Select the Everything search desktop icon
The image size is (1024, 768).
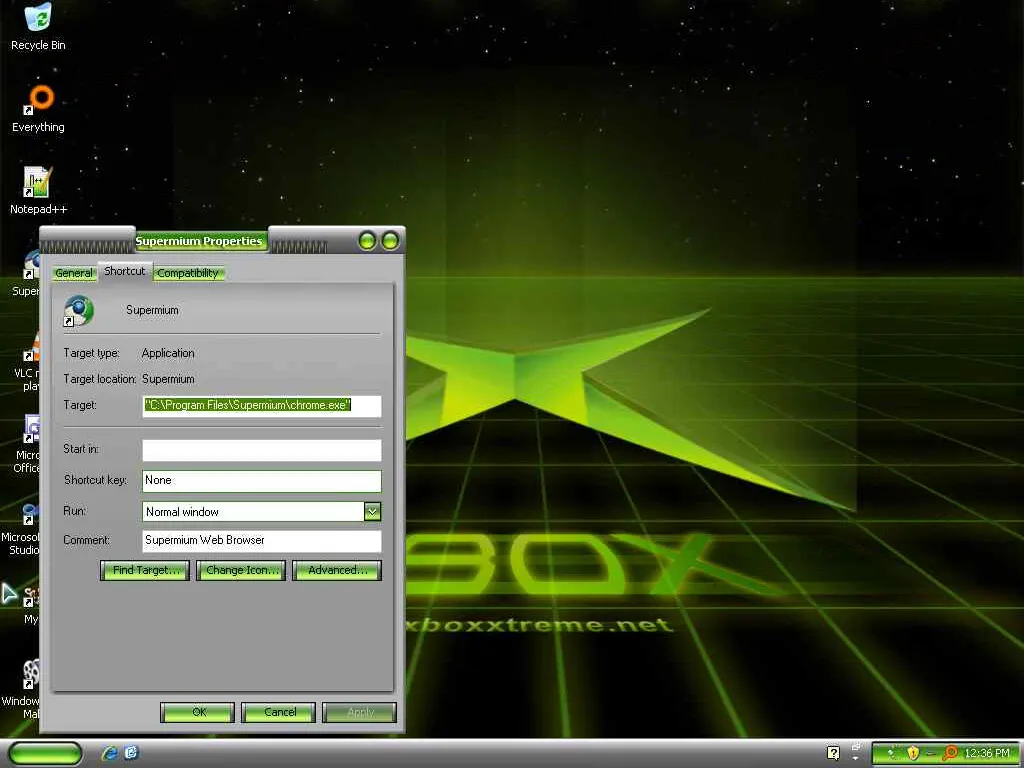tap(38, 108)
